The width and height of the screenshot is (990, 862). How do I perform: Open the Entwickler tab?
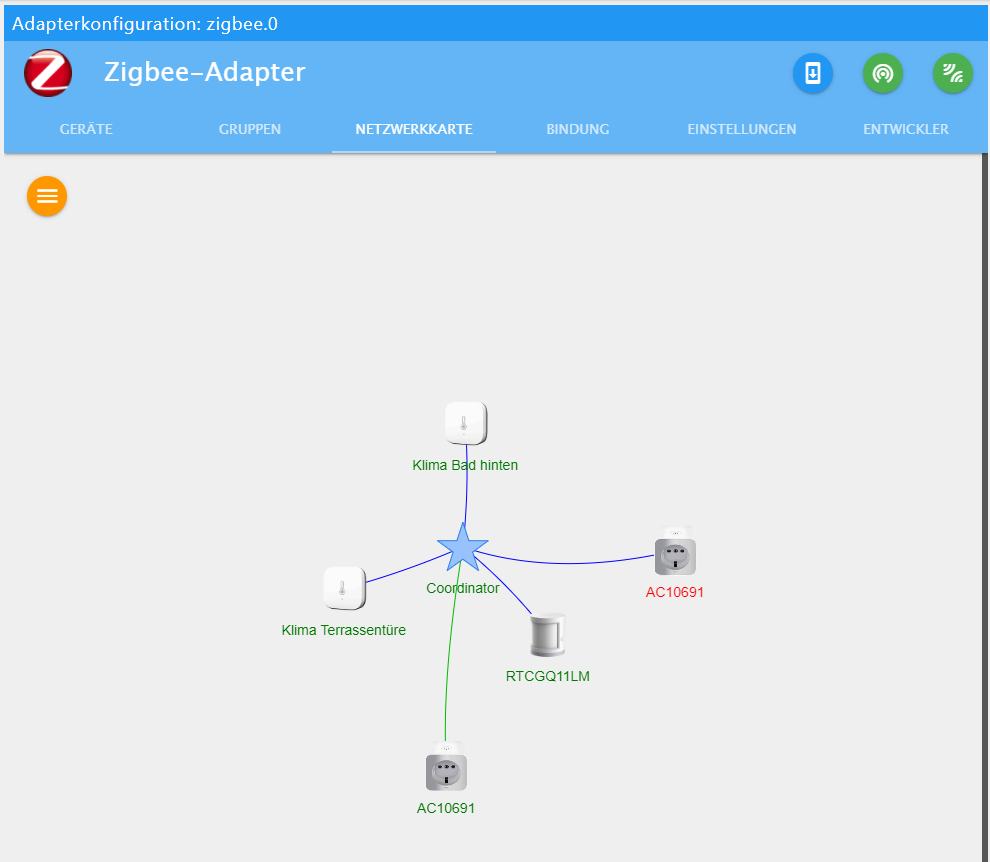pyautogui.click(x=905, y=129)
